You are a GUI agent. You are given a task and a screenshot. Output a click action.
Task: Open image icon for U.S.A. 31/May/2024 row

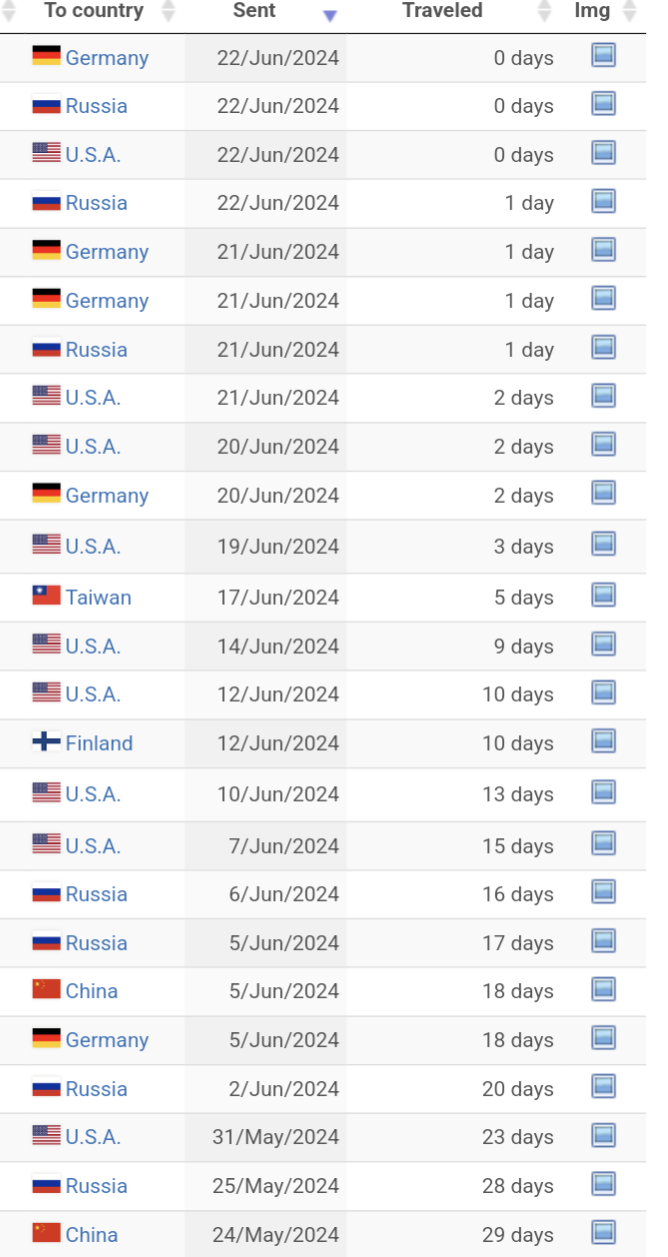603,1135
